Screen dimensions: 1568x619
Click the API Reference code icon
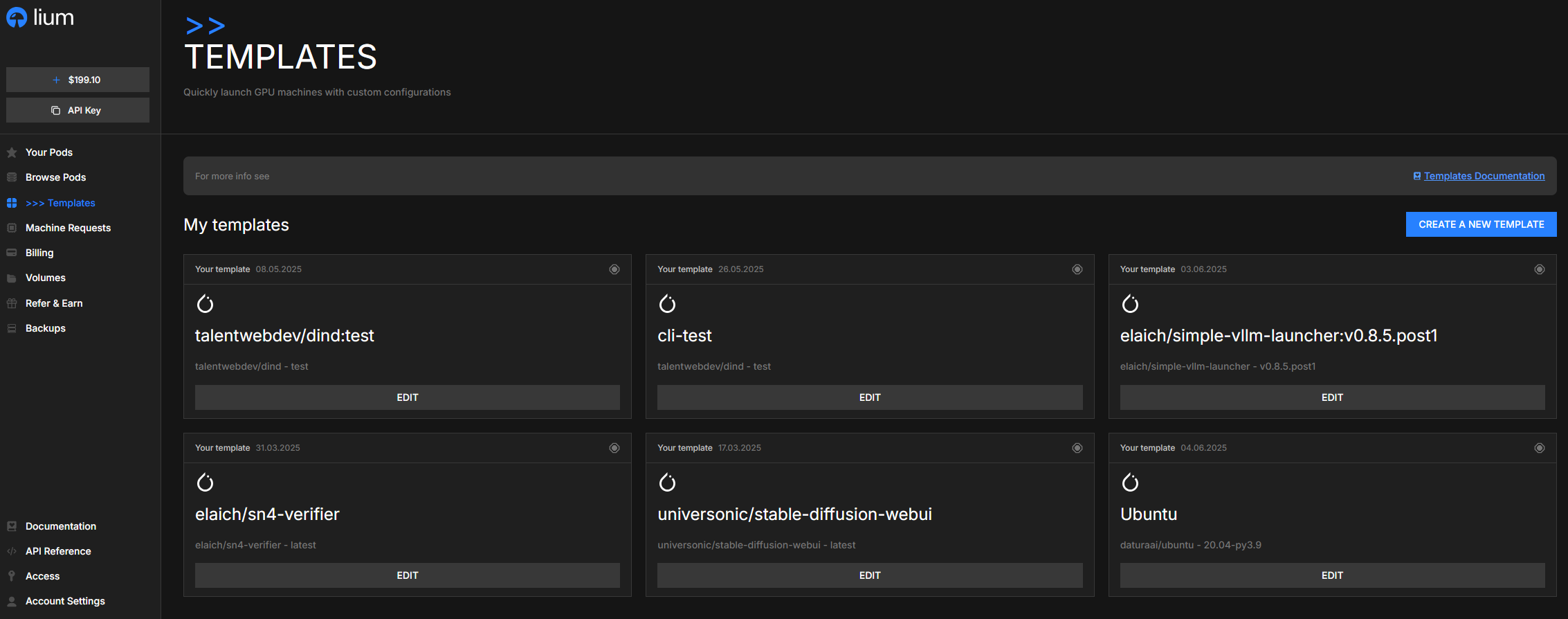coord(12,551)
